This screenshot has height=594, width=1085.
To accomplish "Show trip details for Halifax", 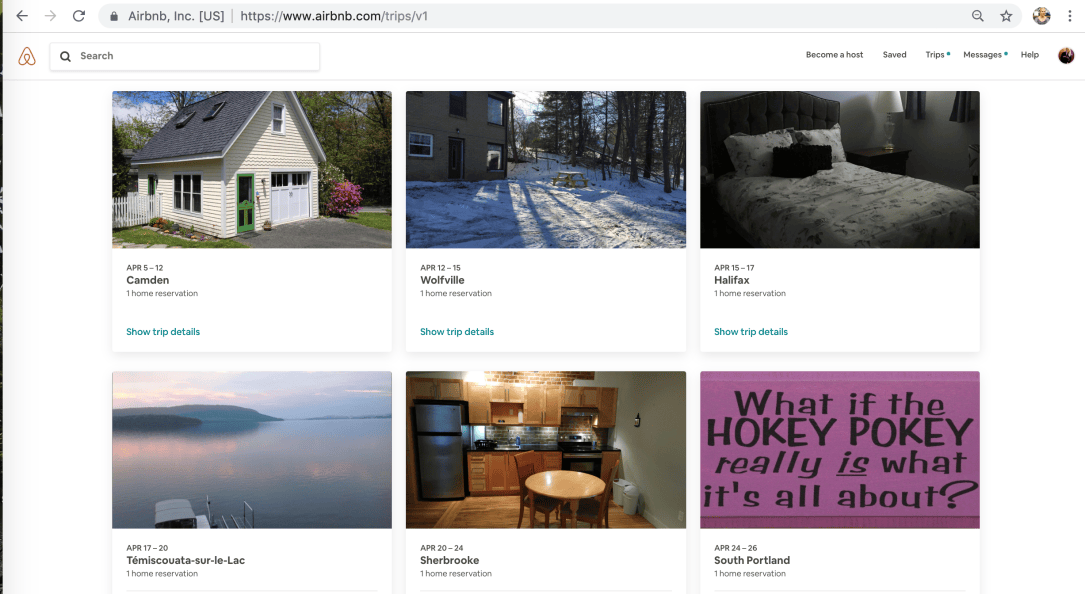I will [x=751, y=332].
